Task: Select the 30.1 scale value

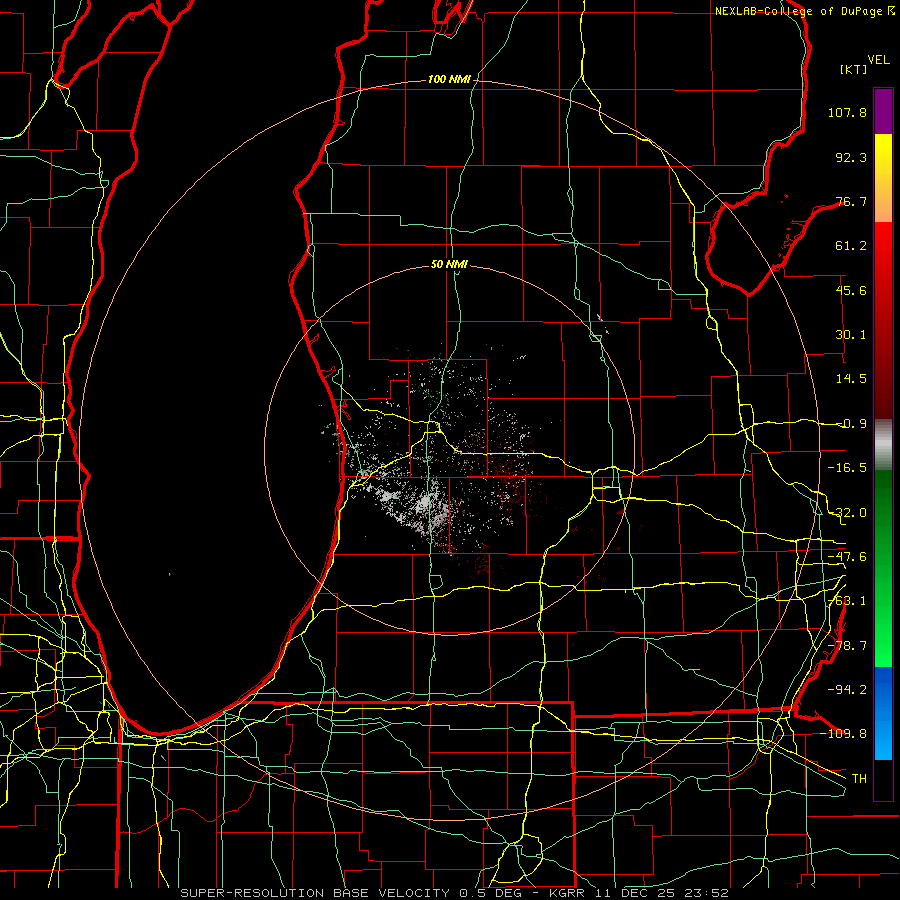Action: [851, 335]
